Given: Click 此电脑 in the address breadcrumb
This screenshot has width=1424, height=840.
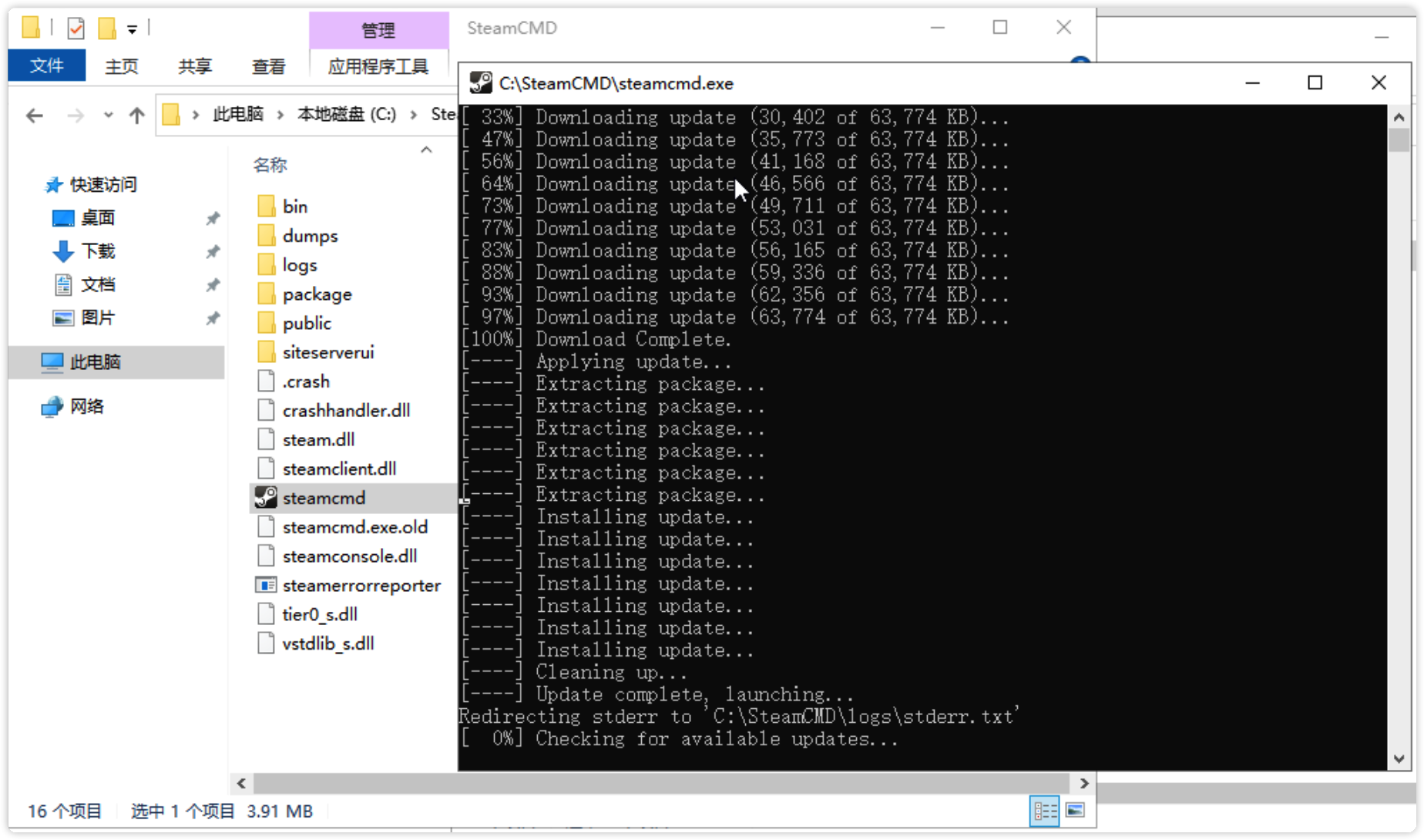Looking at the screenshot, I should (238, 115).
